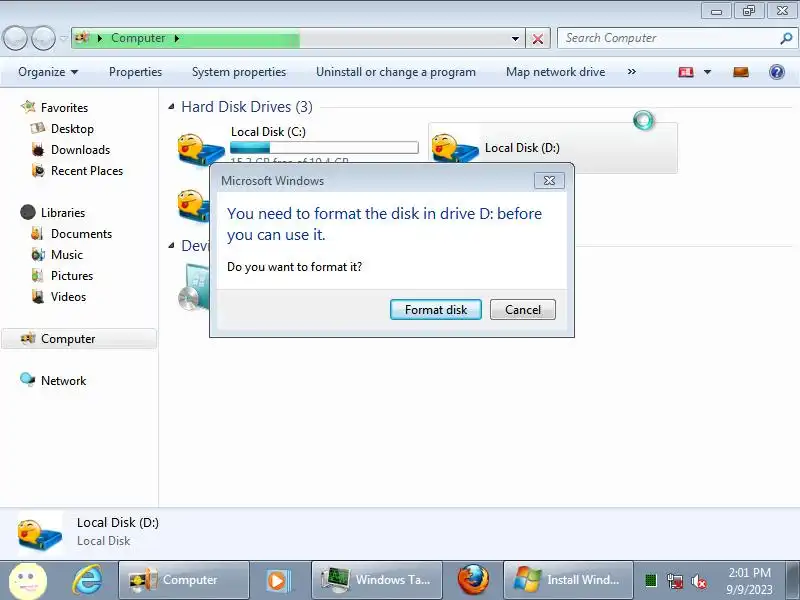
Task: Open the view options dropdown arrow
Action: click(707, 72)
